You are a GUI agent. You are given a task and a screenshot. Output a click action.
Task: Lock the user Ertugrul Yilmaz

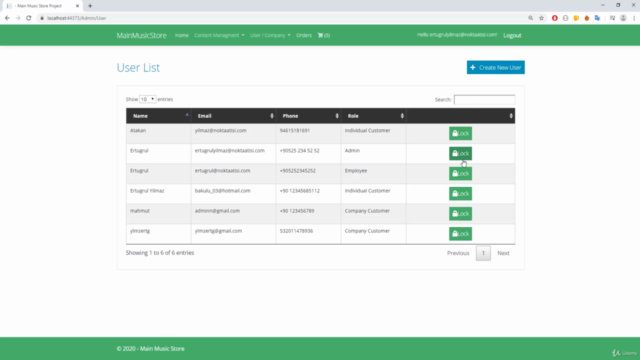pyautogui.click(x=460, y=193)
